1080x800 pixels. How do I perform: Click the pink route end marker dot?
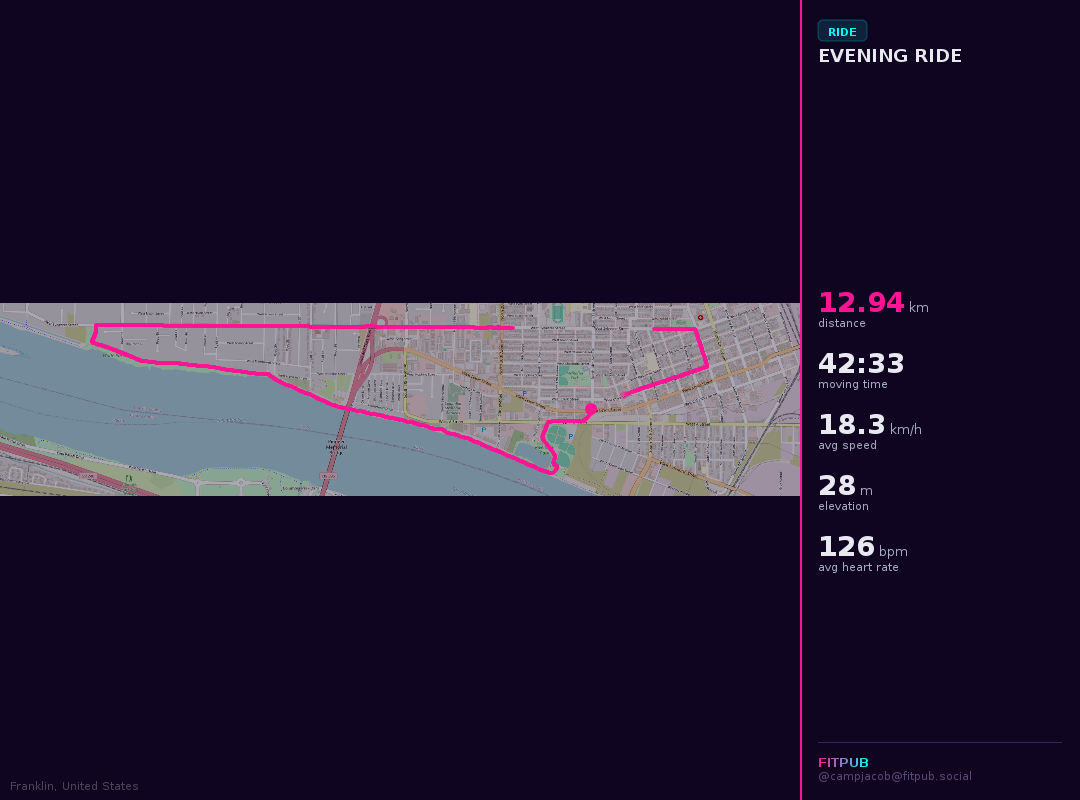pyautogui.click(x=591, y=409)
